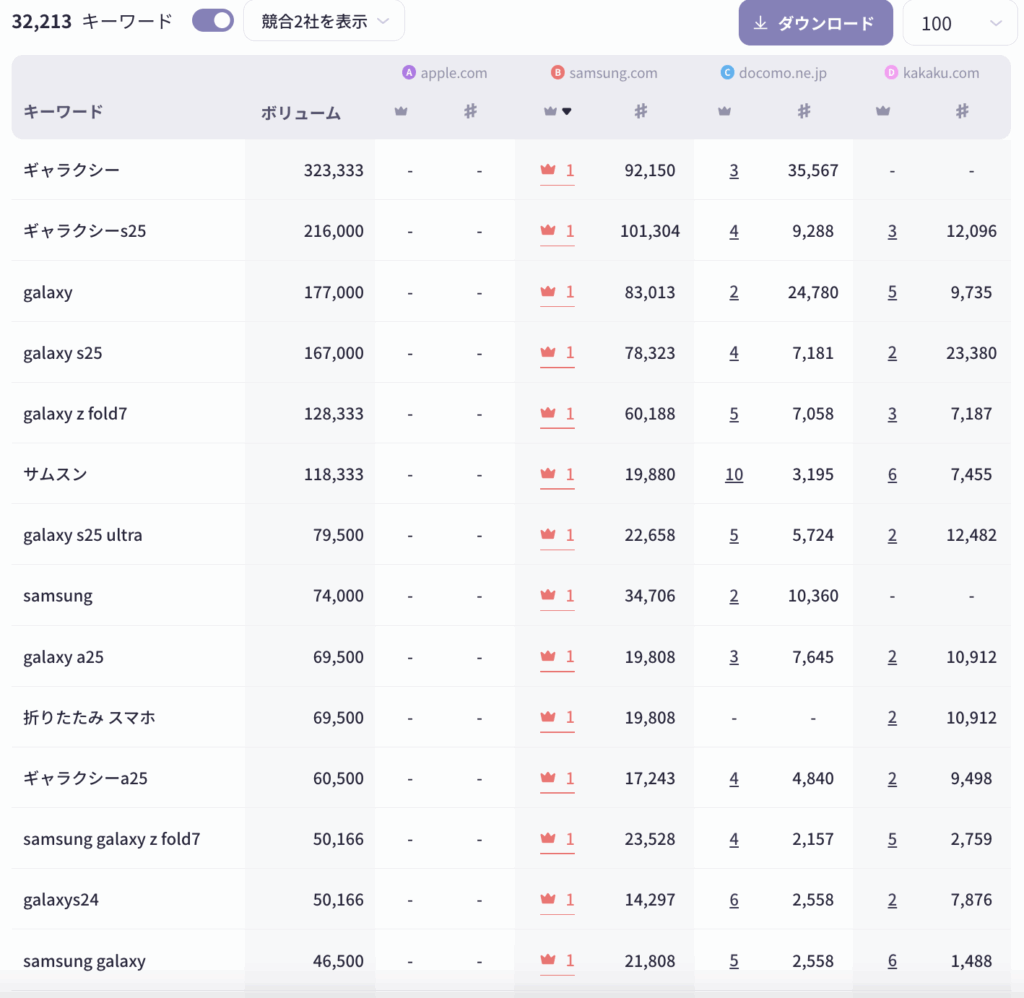Image resolution: width=1024 pixels, height=998 pixels.
Task: Click hash icon under docomo.ne.jp column
Action: tap(803, 112)
